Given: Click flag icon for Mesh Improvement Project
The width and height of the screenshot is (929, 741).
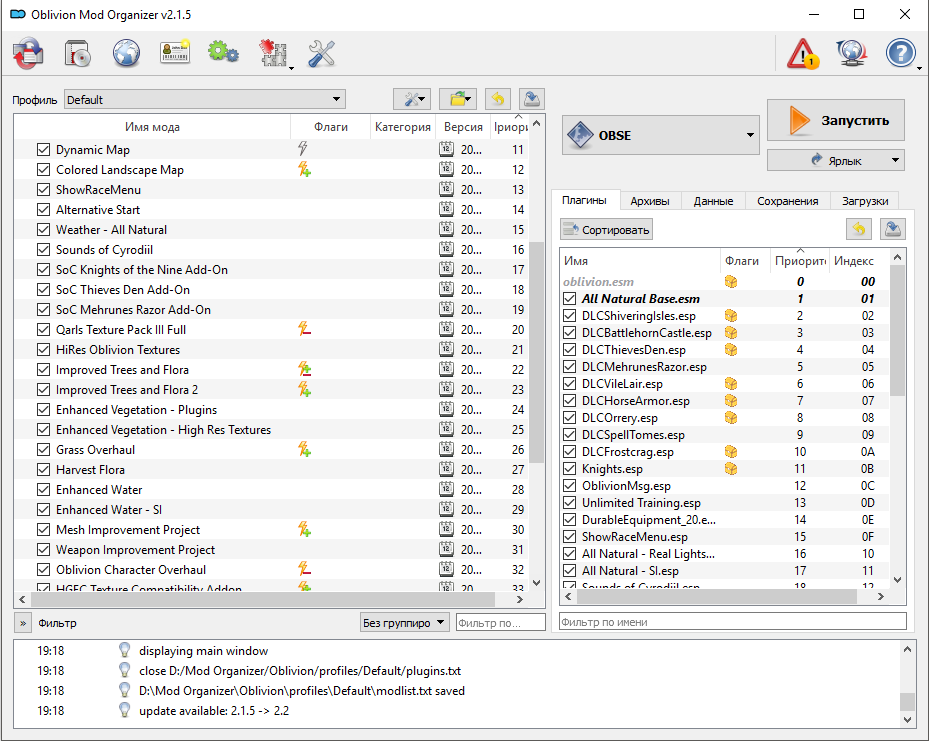Looking at the screenshot, I should (304, 529).
